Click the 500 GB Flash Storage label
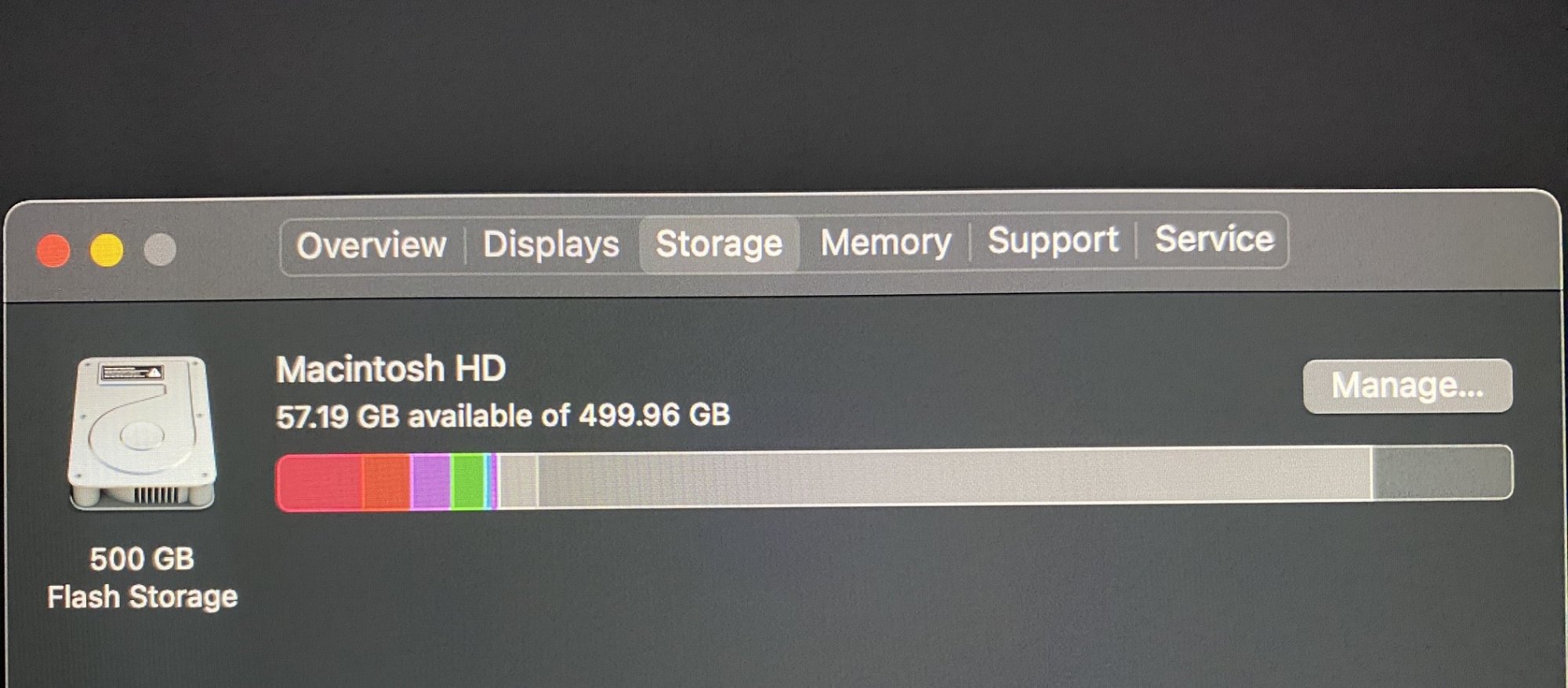The width and height of the screenshot is (1568, 688). pyautogui.click(x=142, y=578)
